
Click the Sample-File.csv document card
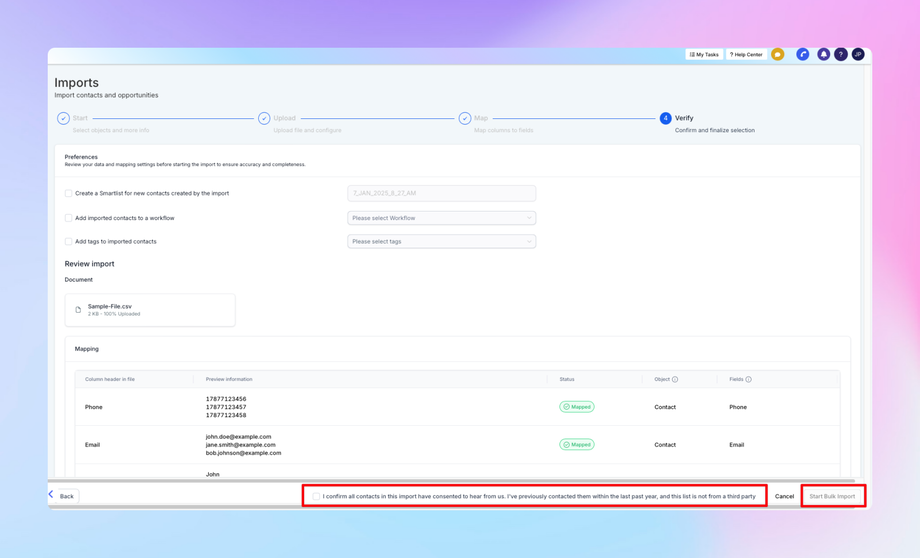point(150,310)
